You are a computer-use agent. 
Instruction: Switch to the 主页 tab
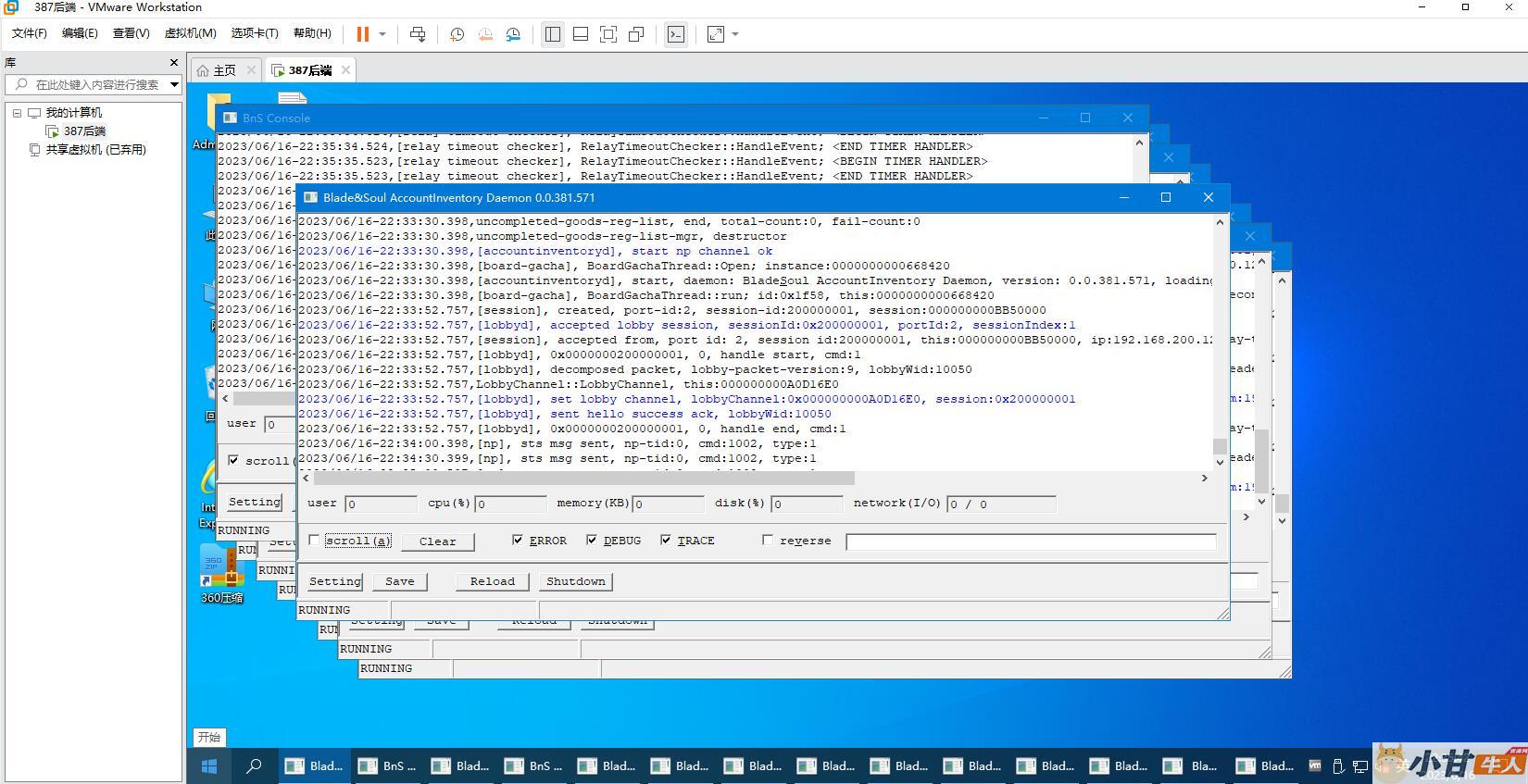(224, 70)
